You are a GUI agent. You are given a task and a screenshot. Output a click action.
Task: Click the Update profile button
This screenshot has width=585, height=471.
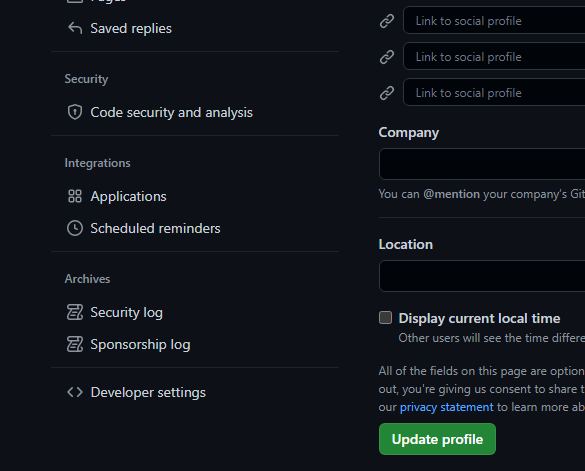437,439
